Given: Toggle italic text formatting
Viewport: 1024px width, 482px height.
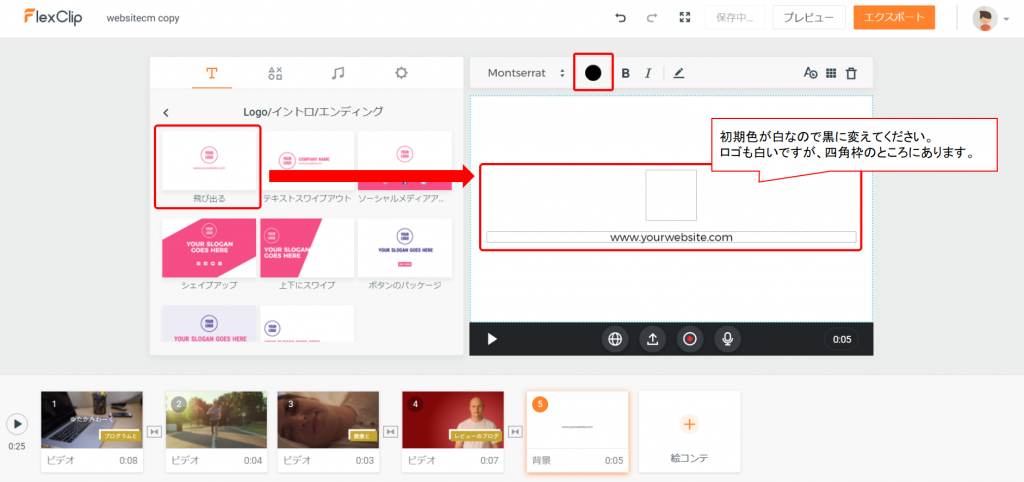Looking at the screenshot, I should 648,73.
